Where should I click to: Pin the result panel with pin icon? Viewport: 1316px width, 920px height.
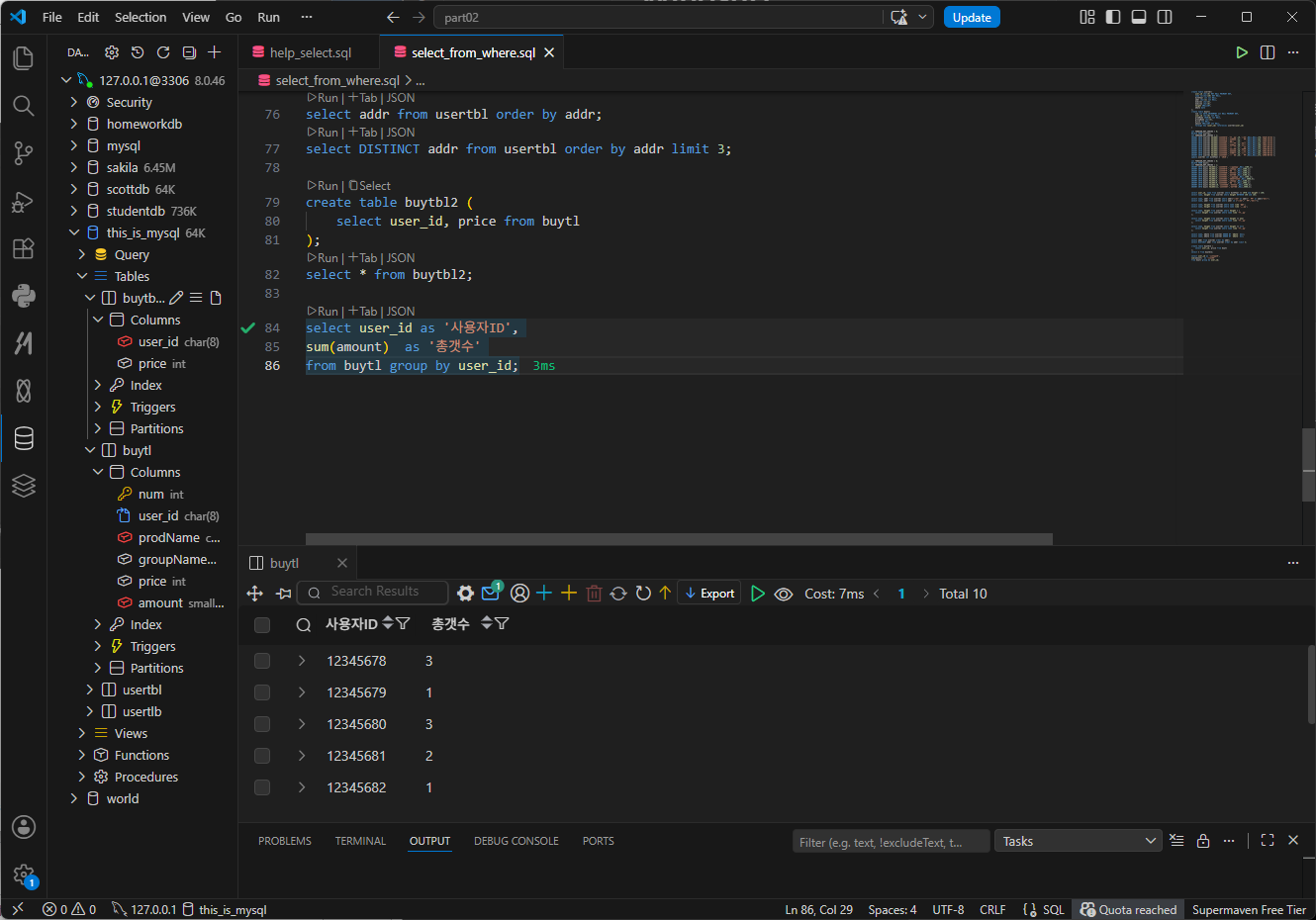(x=284, y=594)
